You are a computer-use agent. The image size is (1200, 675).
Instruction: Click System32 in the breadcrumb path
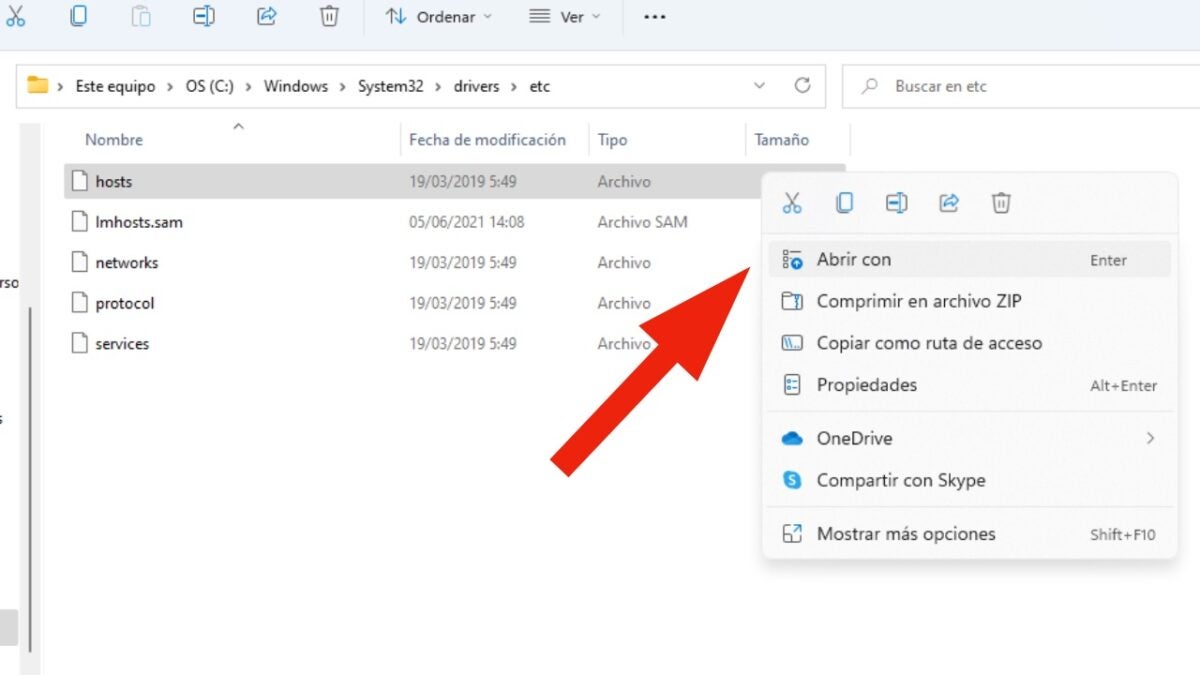390,87
